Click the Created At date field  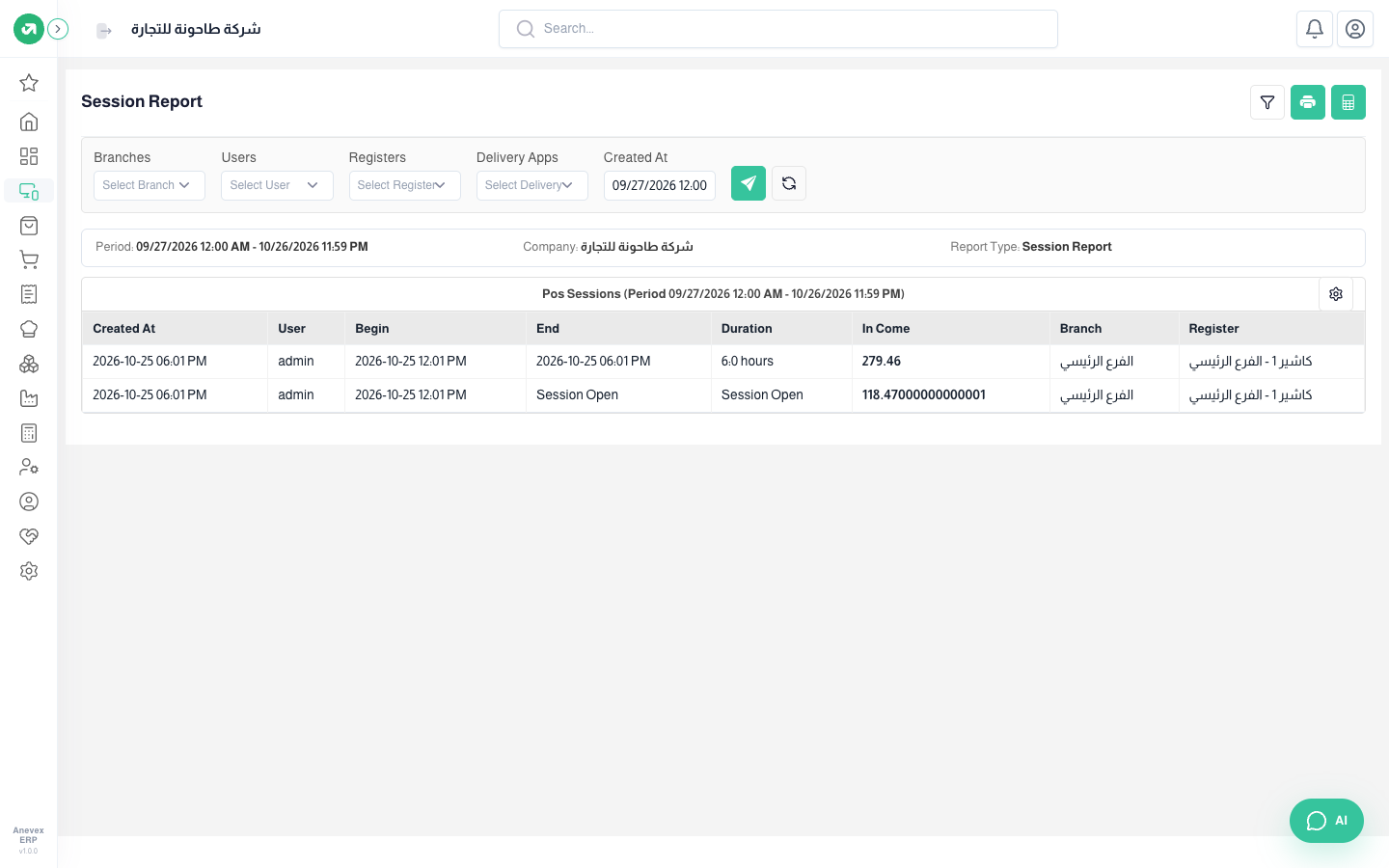click(660, 185)
